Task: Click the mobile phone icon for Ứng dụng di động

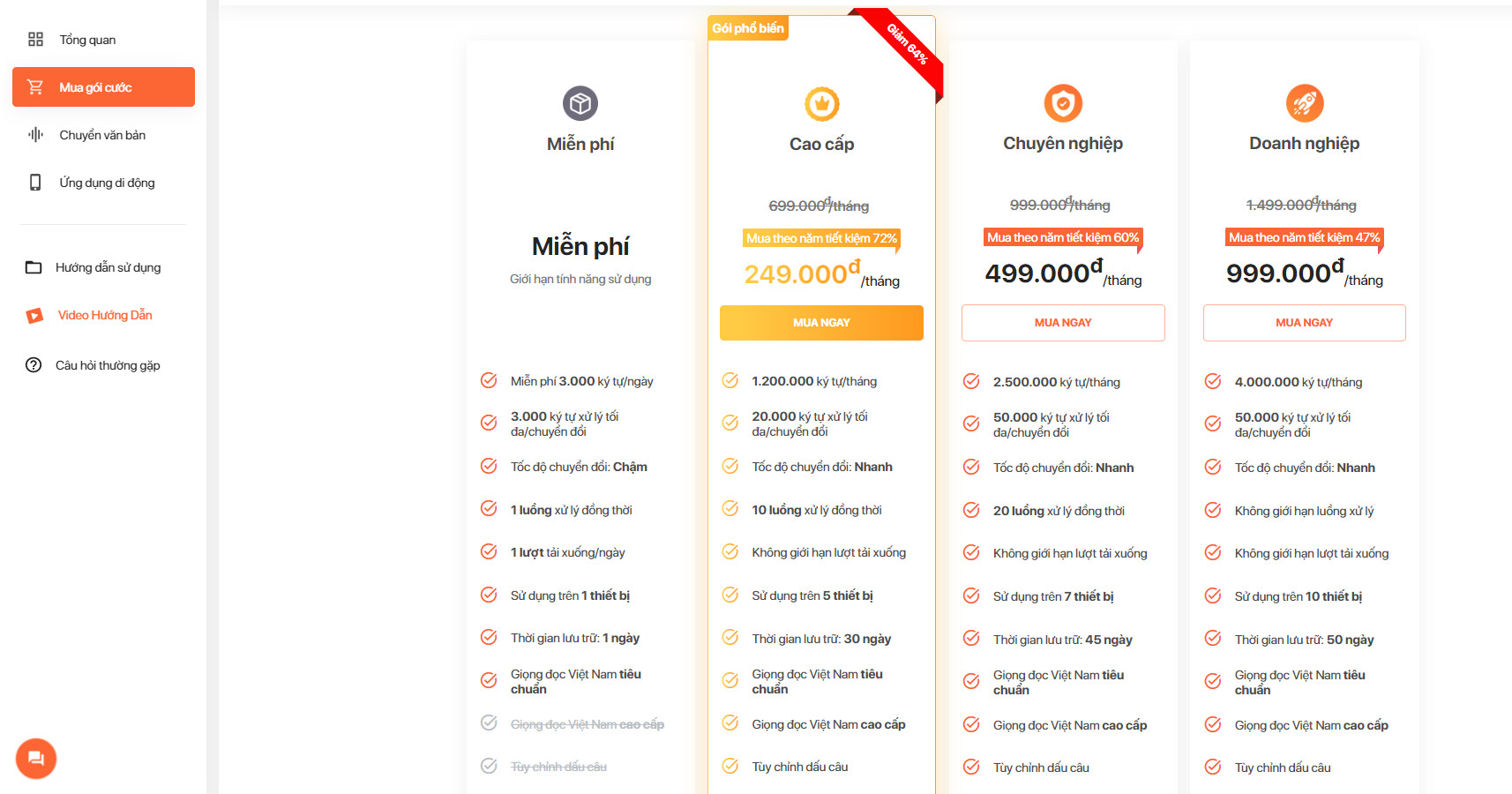Action: [x=35, y=183]
